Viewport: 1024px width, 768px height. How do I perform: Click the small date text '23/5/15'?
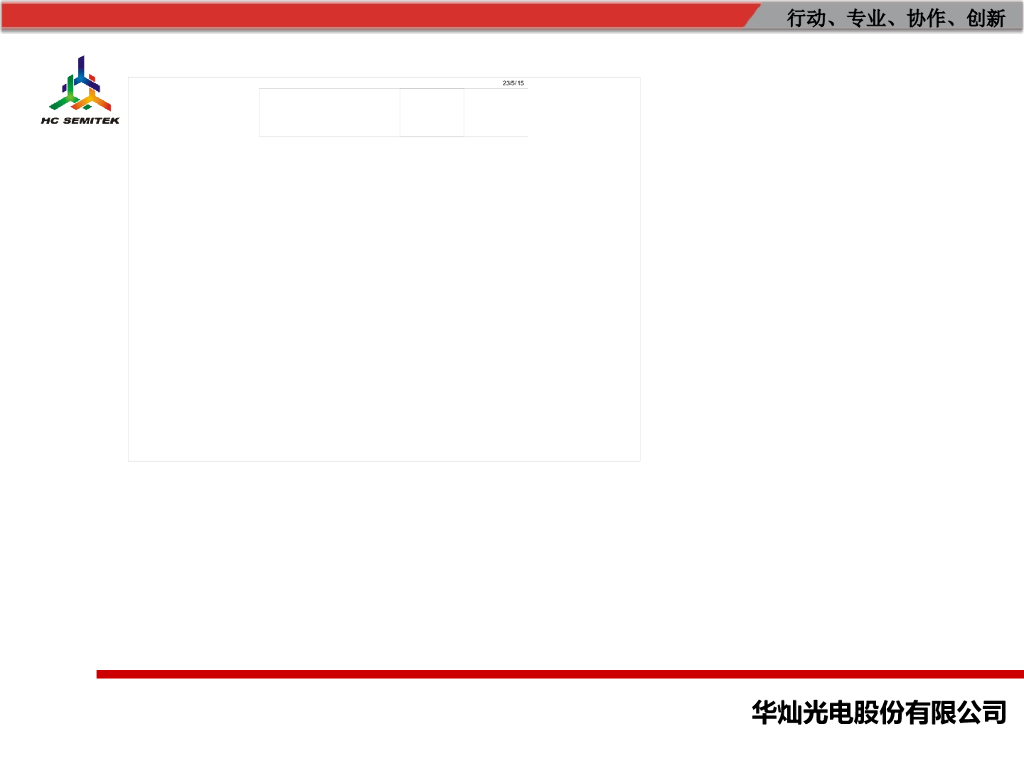(x=513, y=83)
